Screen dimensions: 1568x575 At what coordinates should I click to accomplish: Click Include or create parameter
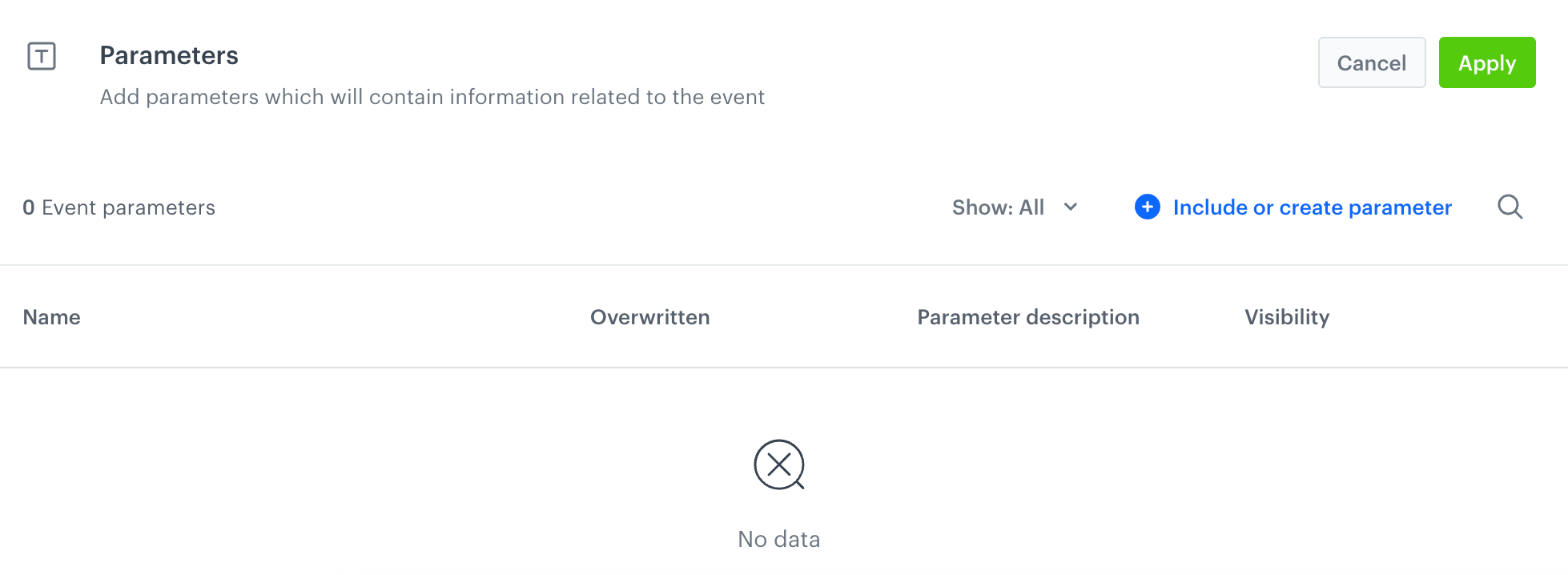1312,207
